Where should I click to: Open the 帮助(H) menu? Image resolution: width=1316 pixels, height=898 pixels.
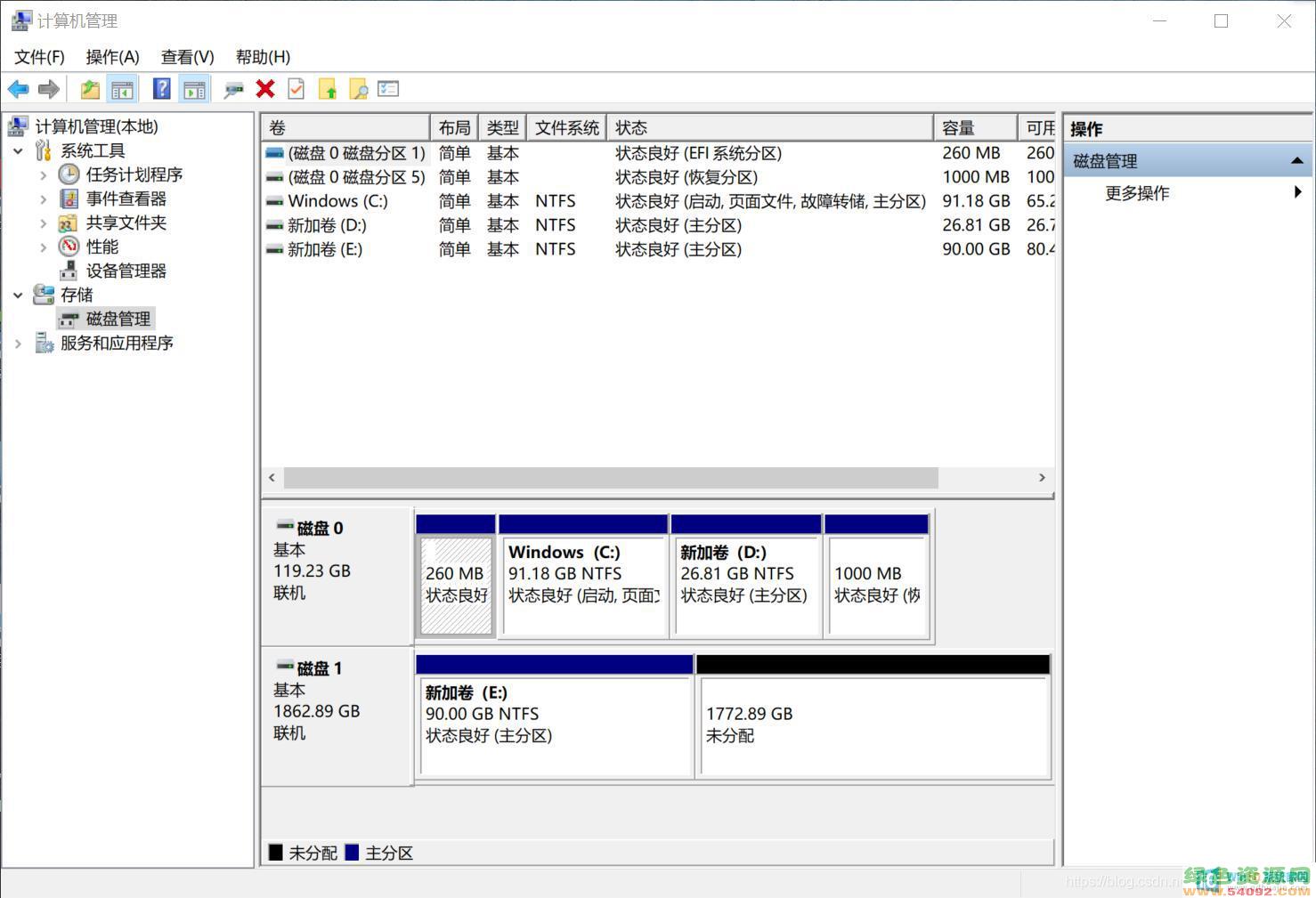(263, 57)
